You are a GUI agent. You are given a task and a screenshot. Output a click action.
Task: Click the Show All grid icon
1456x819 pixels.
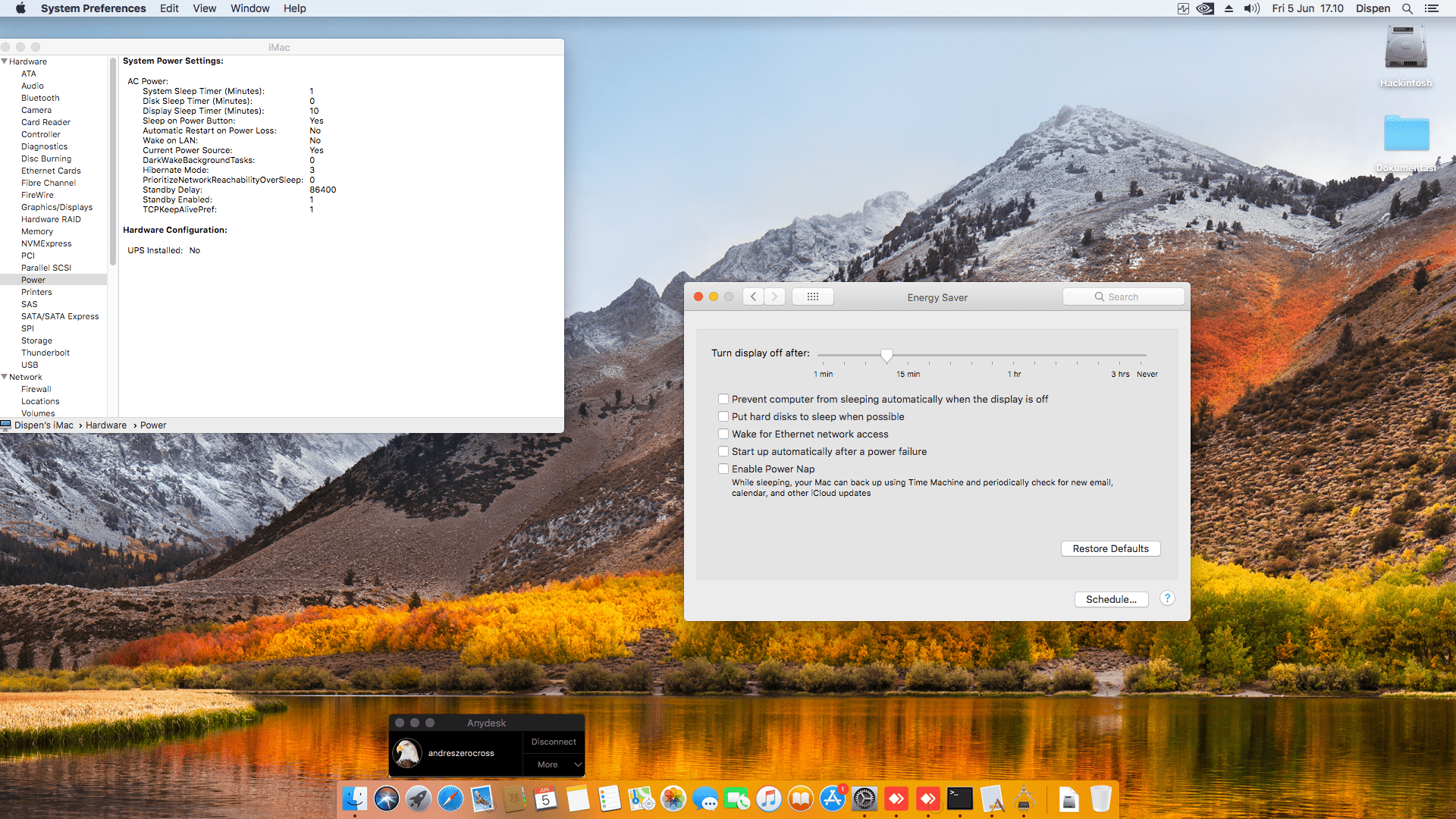coord(812,297)
